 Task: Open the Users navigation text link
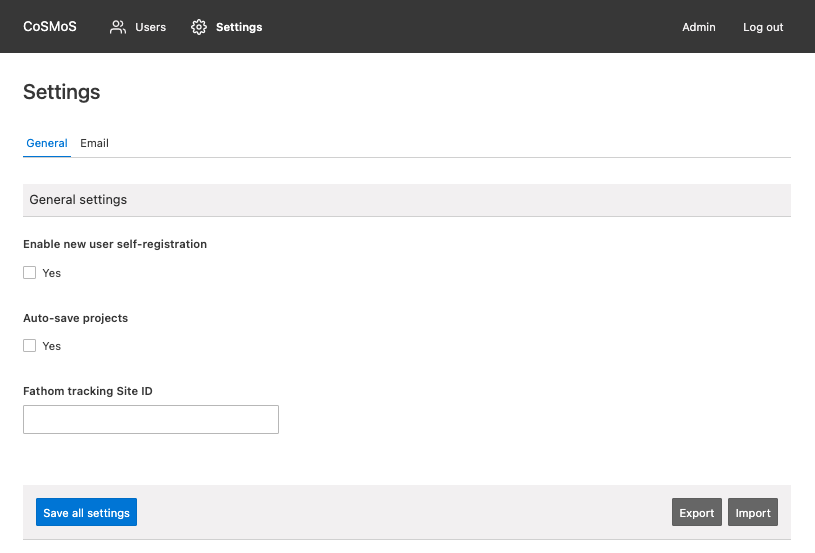coord(150,27)
